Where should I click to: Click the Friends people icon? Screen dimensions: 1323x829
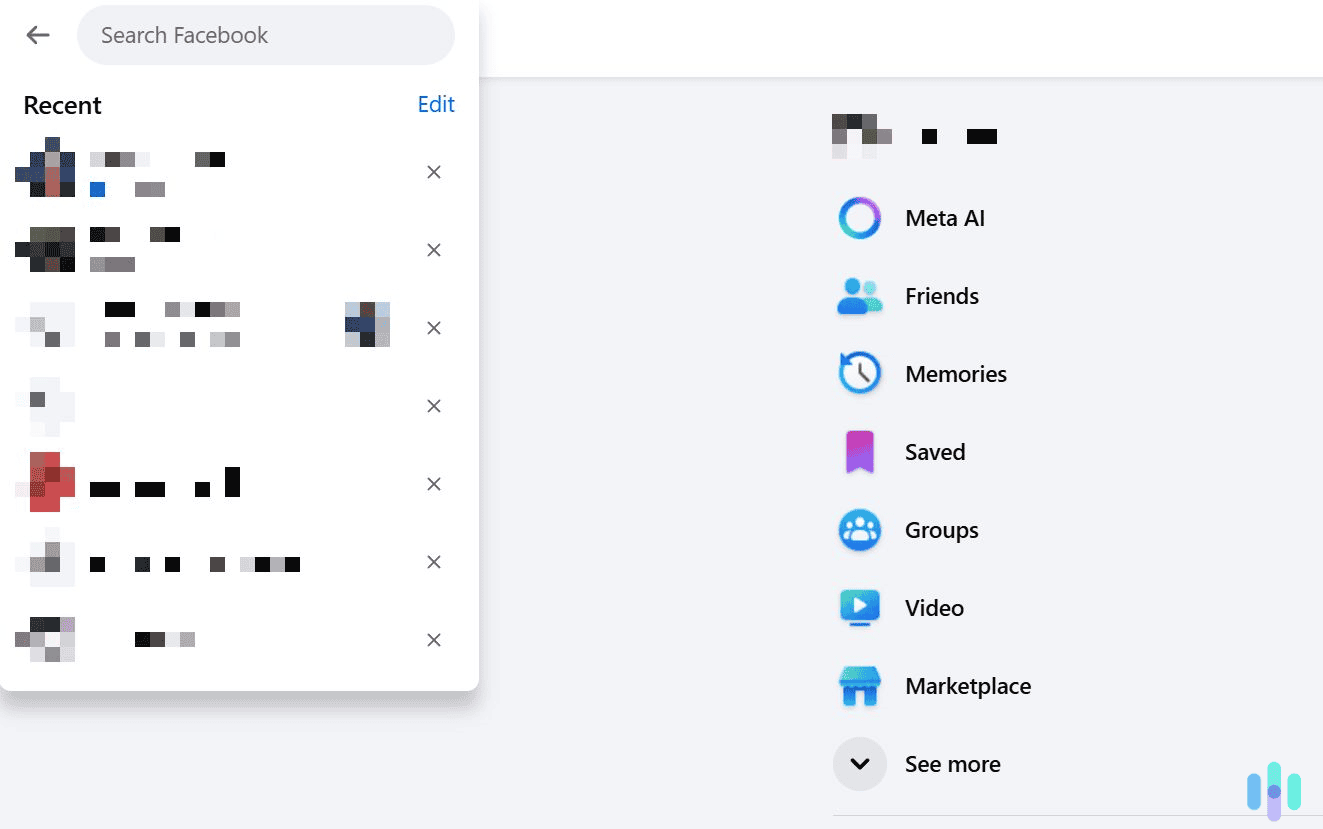pyautogui.click(x=859, y=296)
